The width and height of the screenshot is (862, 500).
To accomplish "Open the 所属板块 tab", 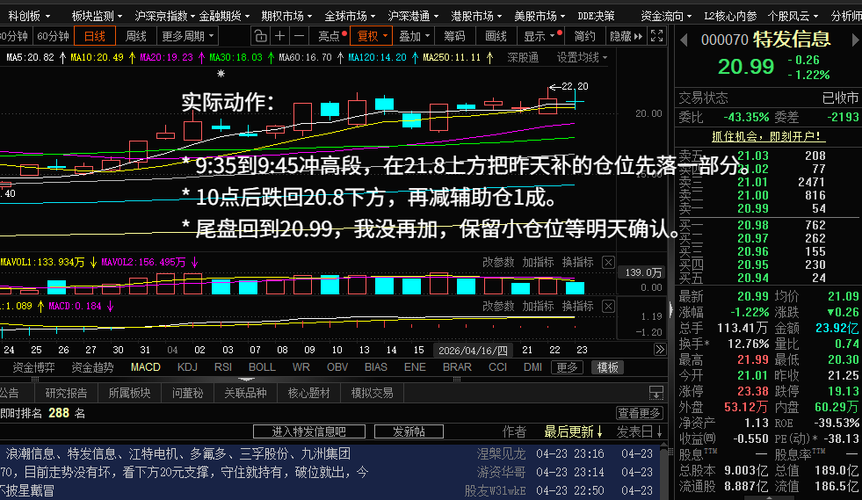I will (130, 393).
